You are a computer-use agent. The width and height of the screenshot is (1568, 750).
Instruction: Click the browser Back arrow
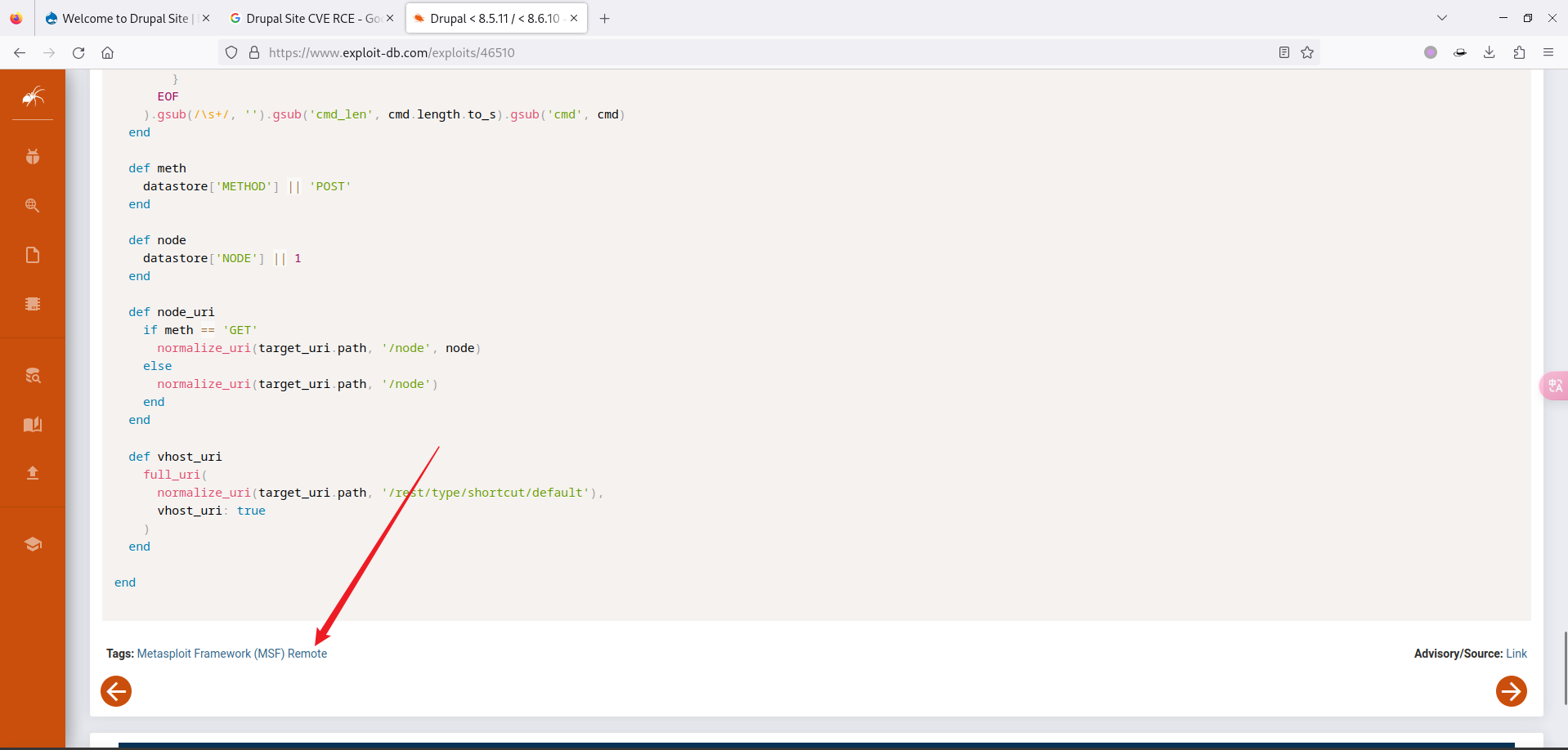20,52
